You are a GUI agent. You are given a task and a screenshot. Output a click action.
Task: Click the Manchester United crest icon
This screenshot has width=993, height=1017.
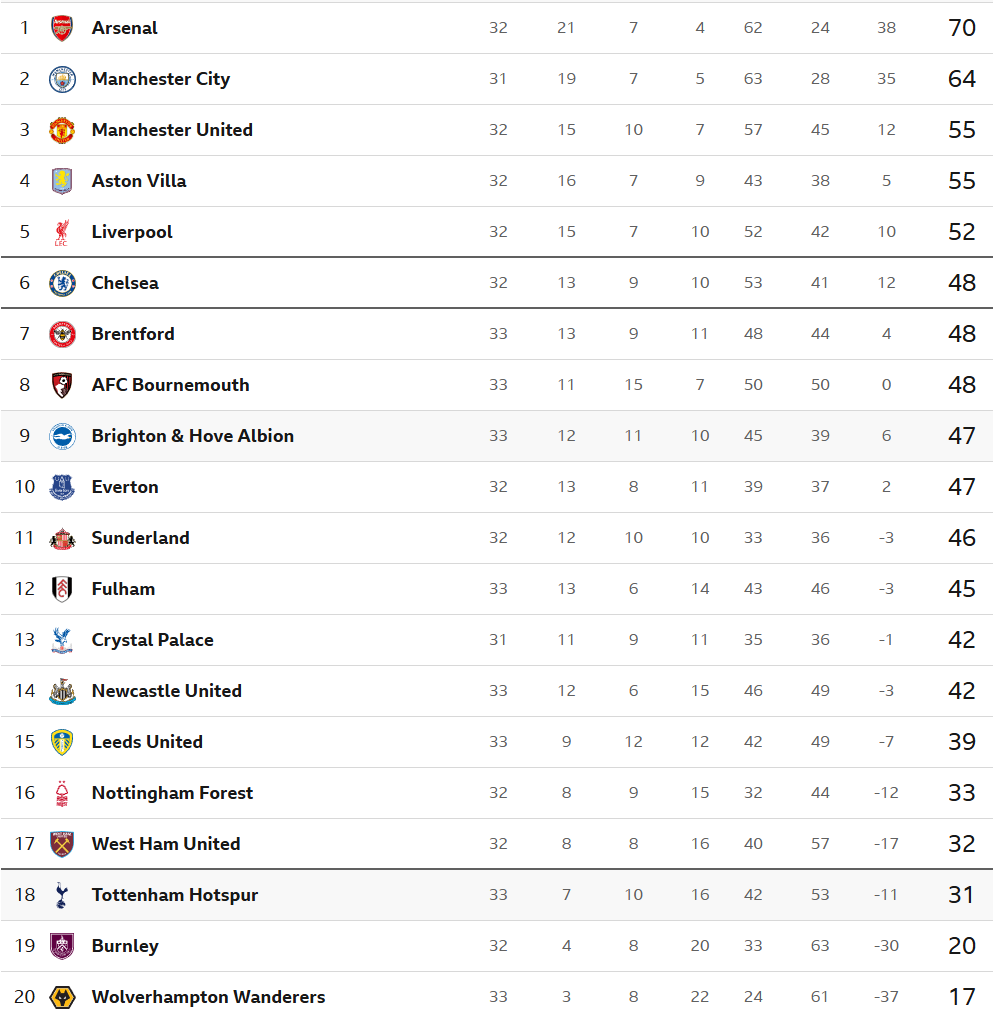[x=62, y=130]
